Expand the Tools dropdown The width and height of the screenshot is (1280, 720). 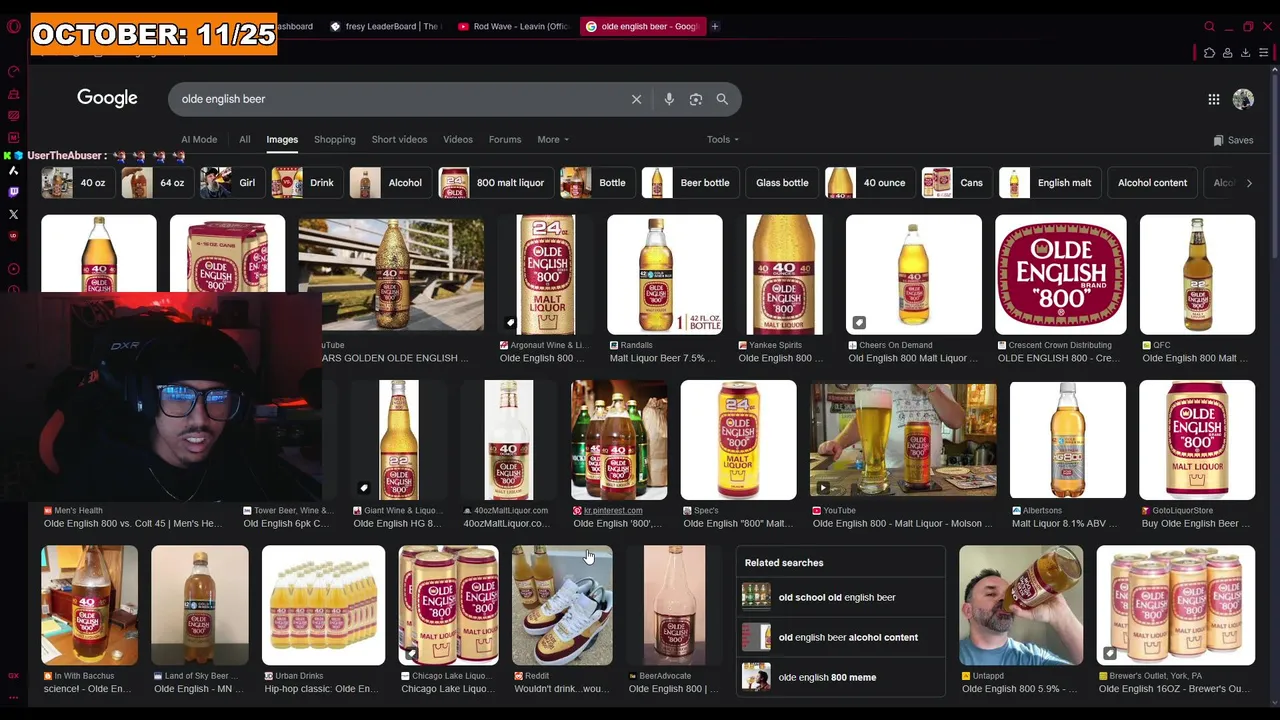point(723,139)
